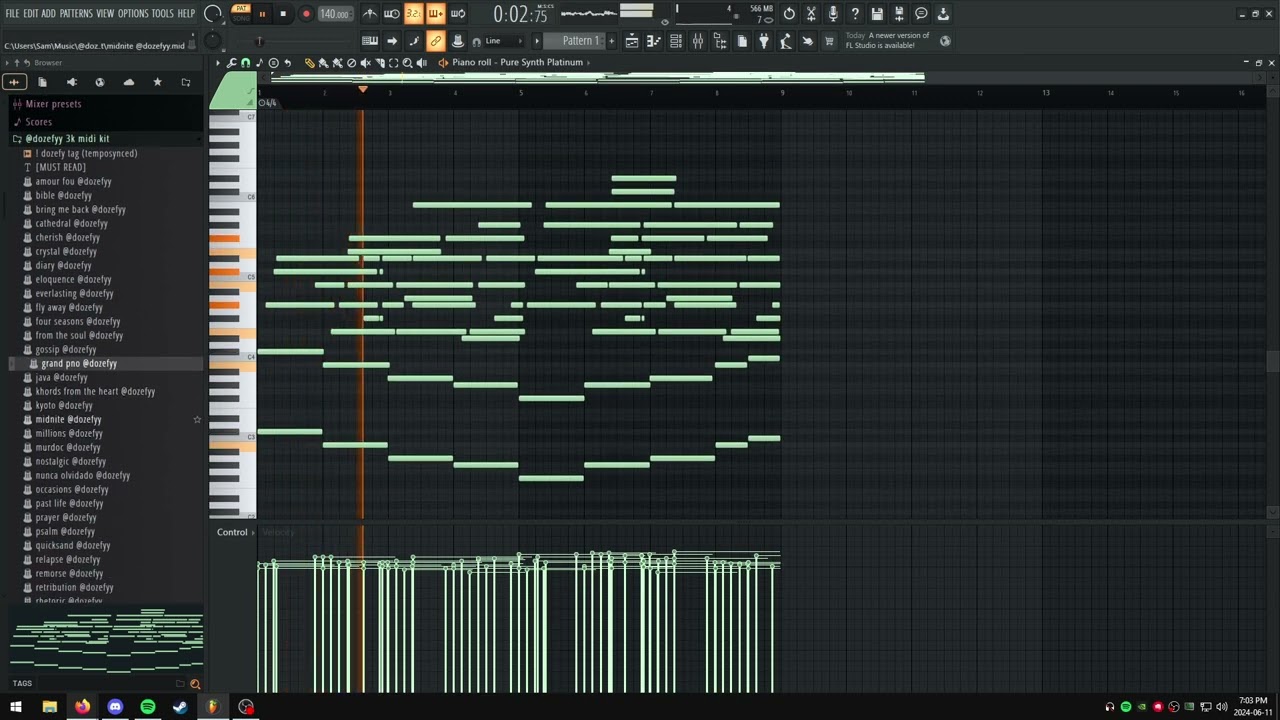Toggle the multilink to controllers icon
The image size is (1280, 720).
(x=435, y=41)
